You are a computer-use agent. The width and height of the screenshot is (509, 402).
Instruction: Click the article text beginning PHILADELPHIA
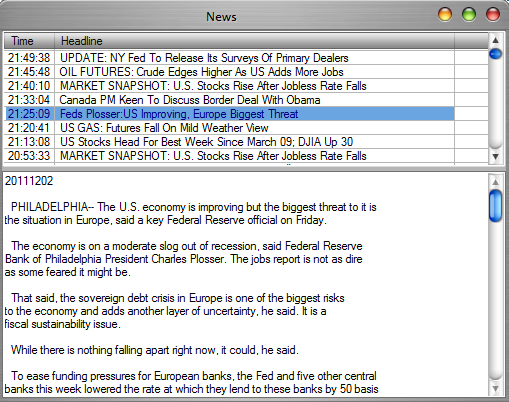click(x=190, y=214)
